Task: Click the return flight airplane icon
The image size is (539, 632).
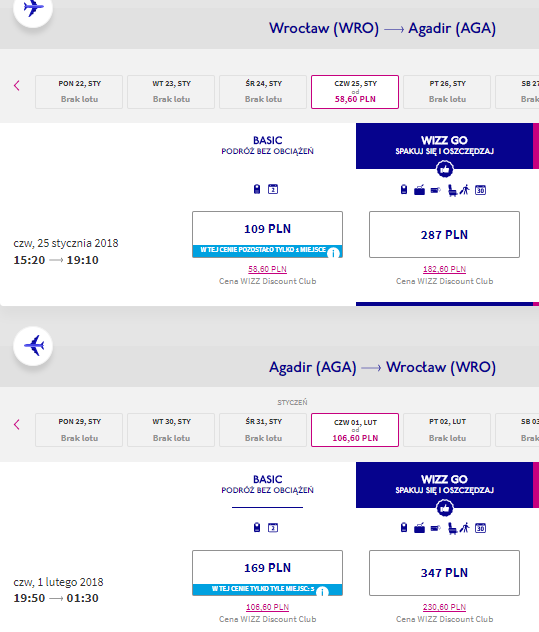Action: 33,346
